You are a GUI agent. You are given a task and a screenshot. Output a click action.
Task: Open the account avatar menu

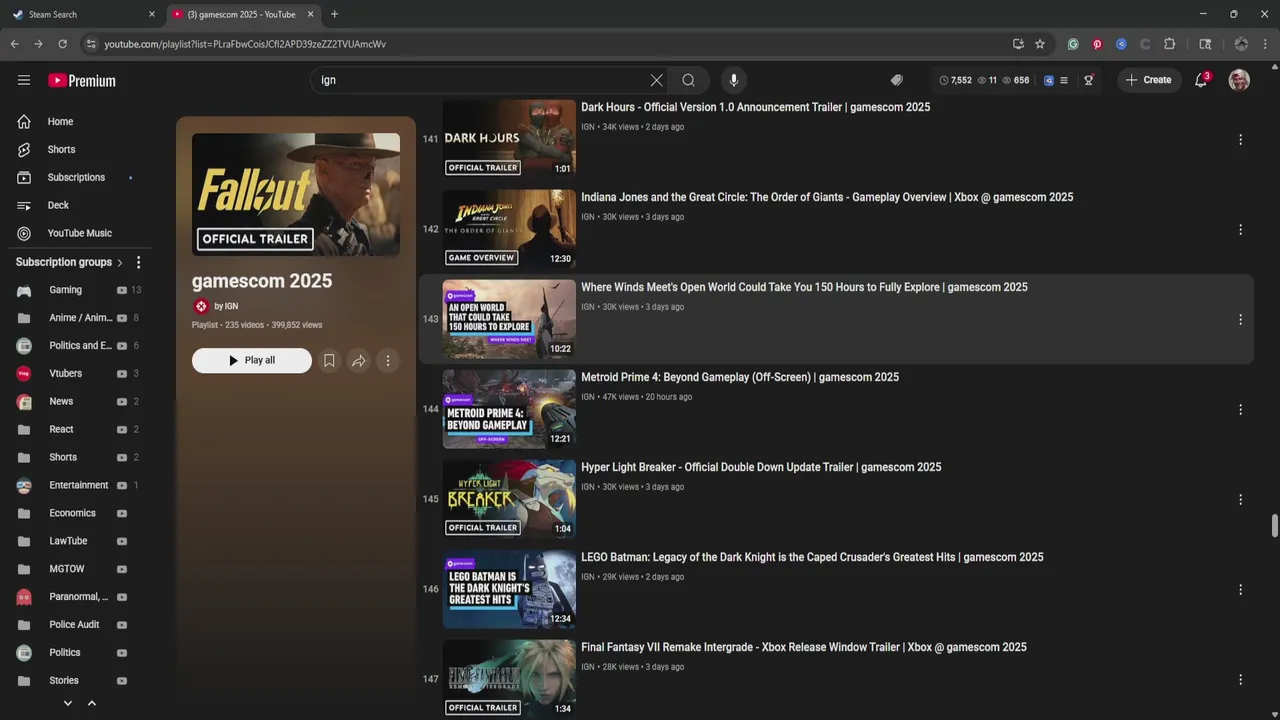1239,80
